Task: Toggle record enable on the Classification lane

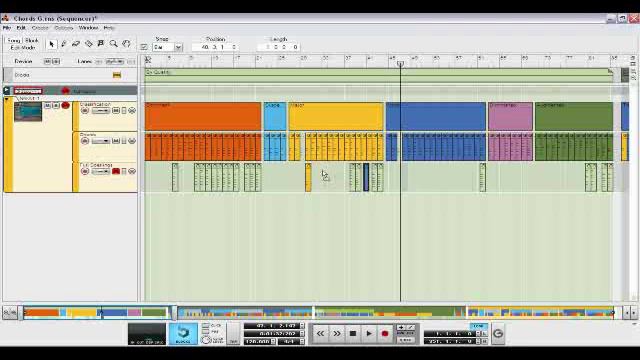Action: [85, 111]
